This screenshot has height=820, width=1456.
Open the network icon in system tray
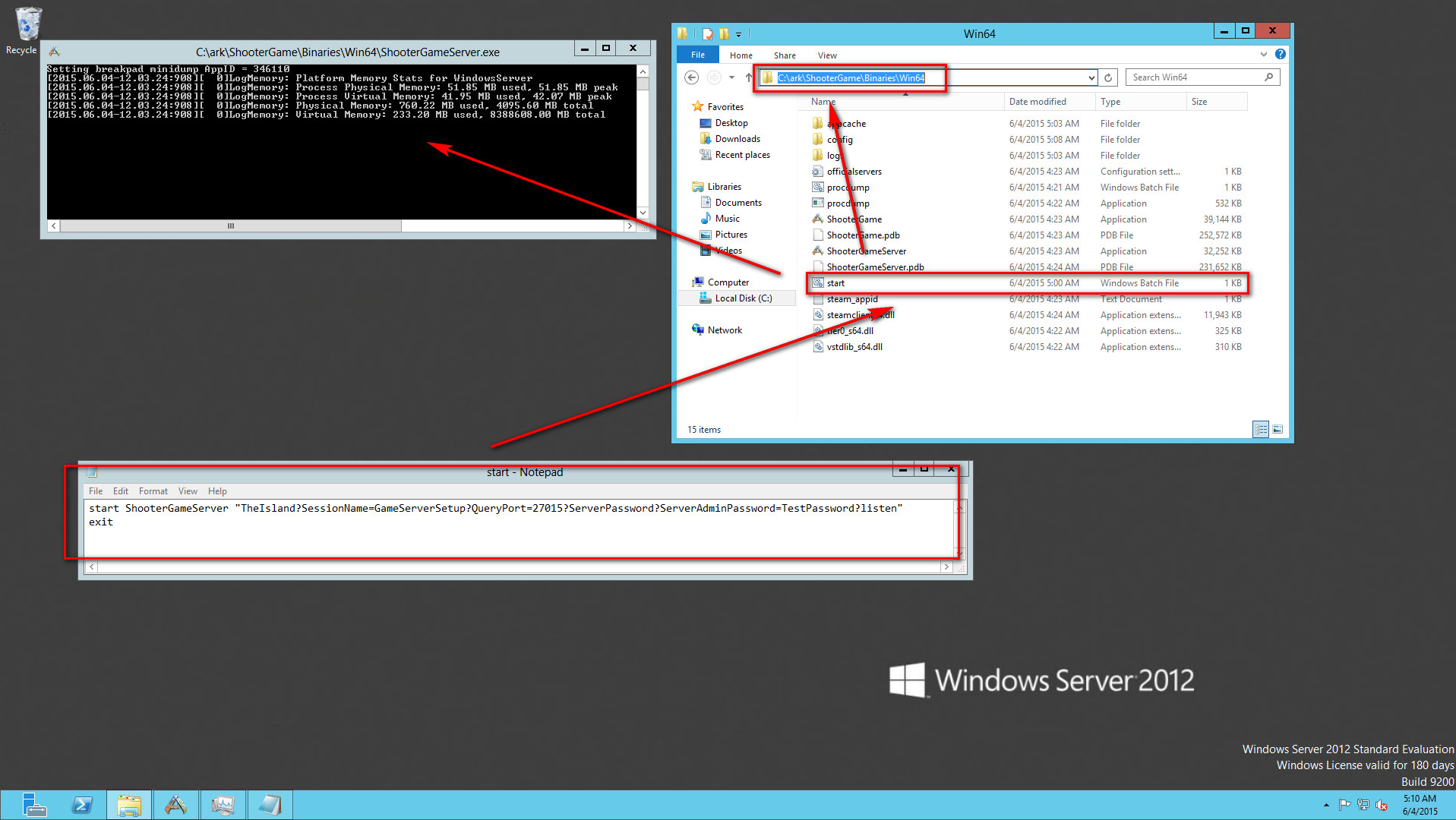[x=1363, y=805]
